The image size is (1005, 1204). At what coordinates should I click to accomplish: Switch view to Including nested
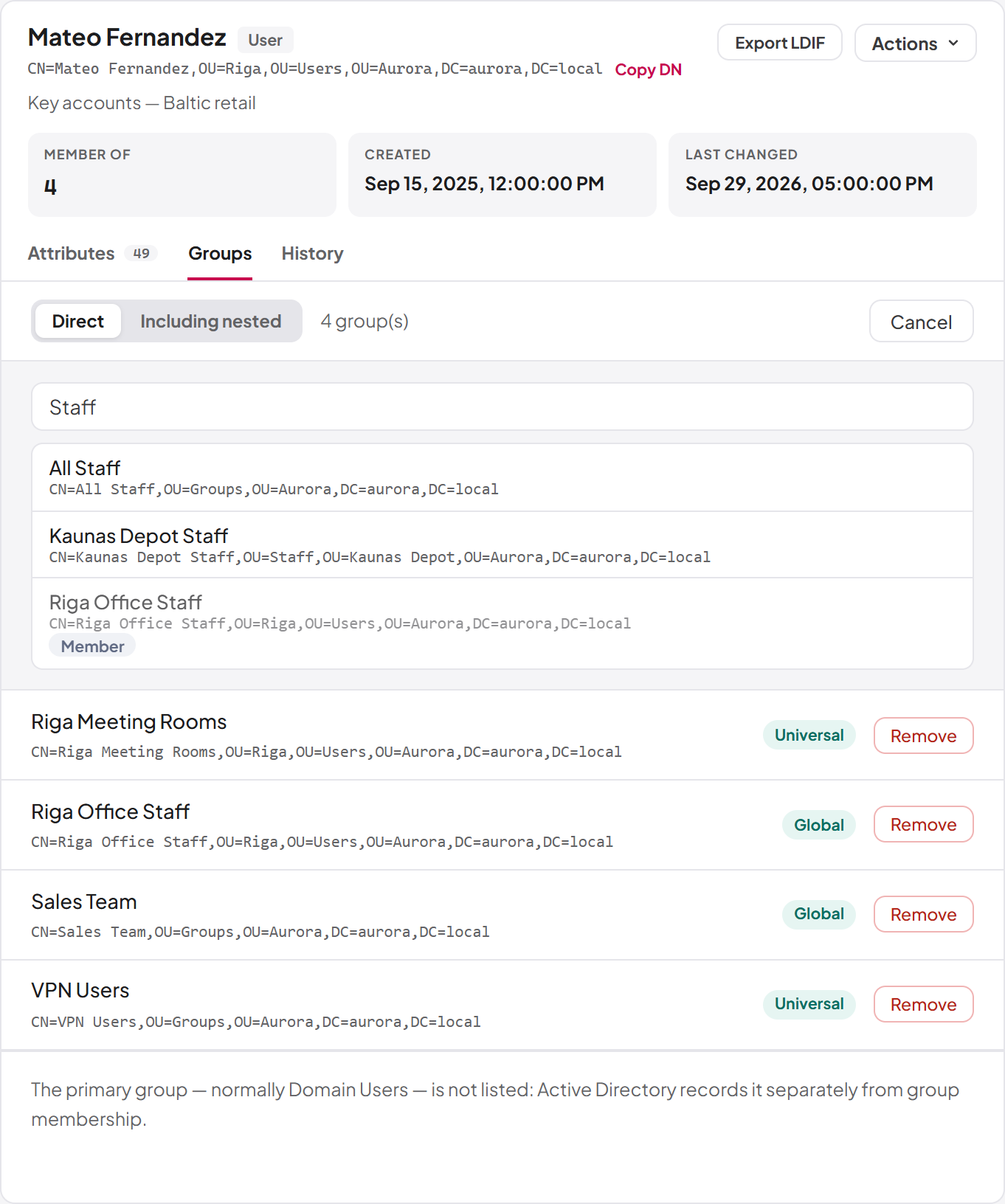coord(211,322)
